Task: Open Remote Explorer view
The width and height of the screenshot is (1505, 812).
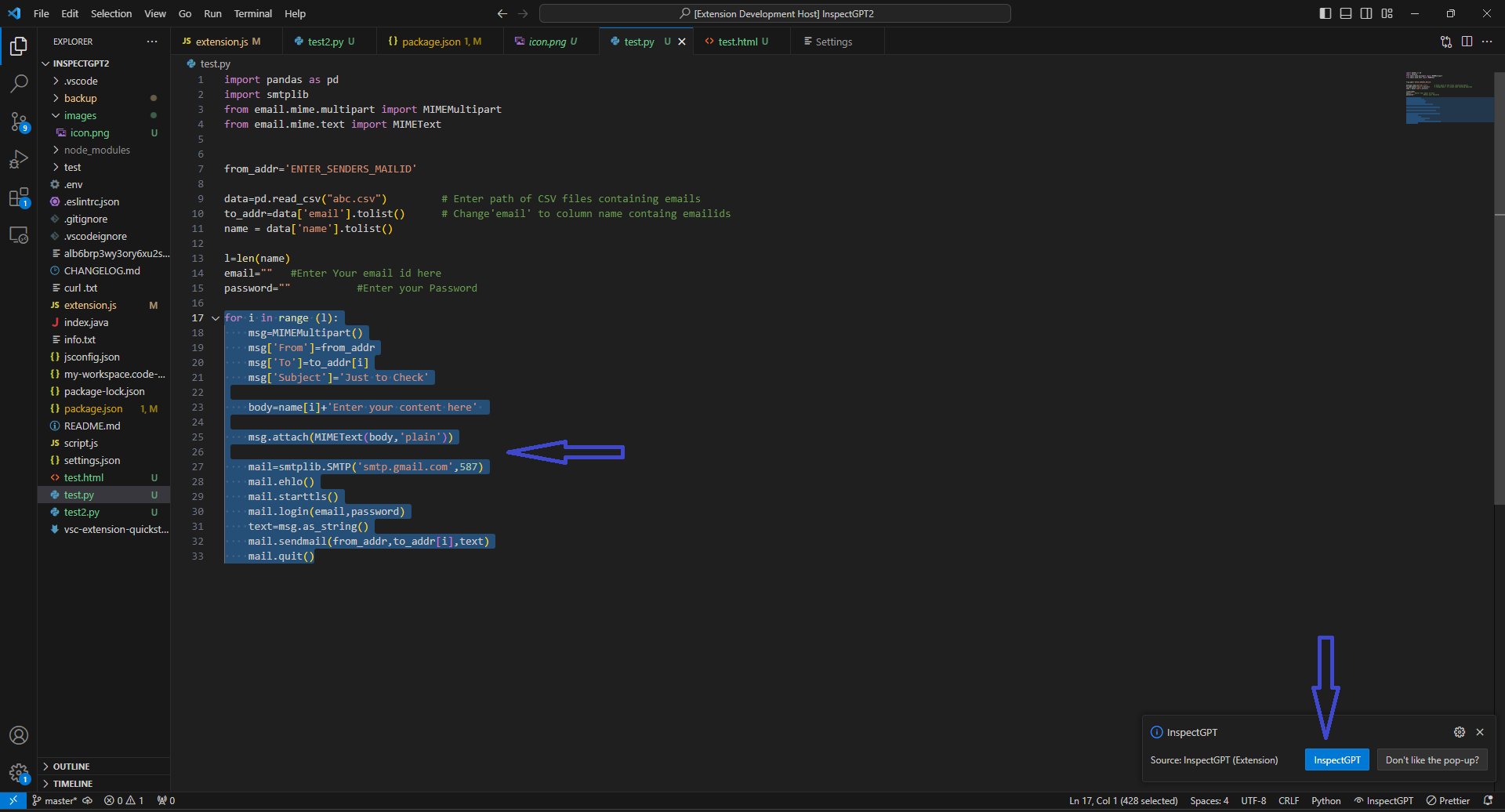Action: coord(19,235)
